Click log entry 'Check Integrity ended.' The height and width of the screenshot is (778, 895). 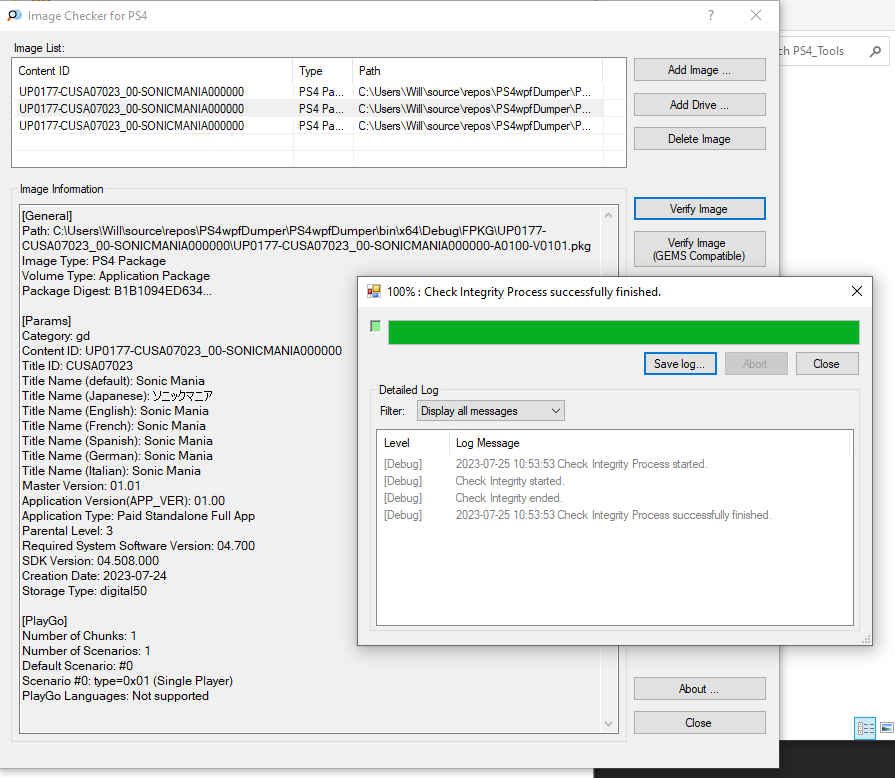tap(509, 498)
